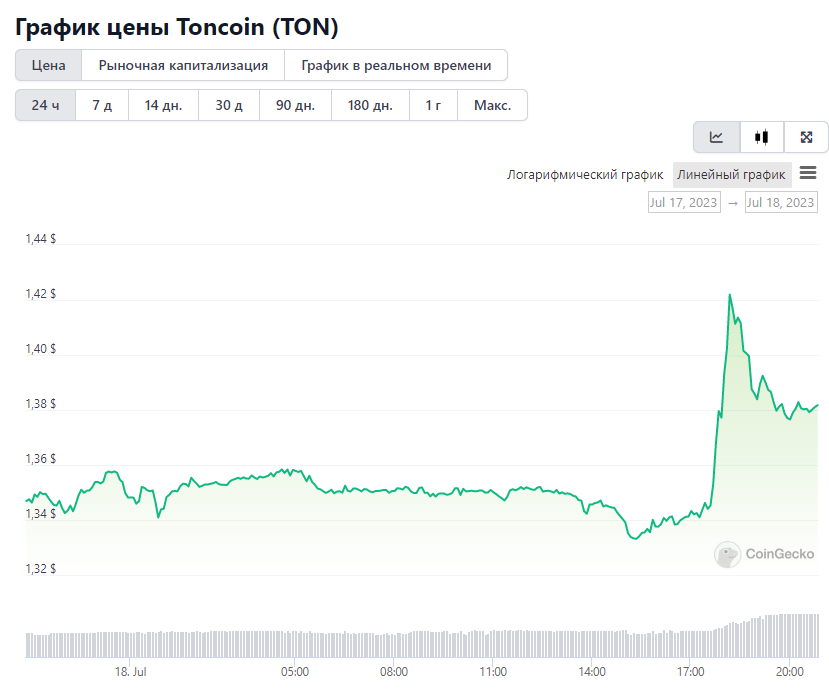Show the 30 д price range
This screenshot has height=694, width=829.
(x=229, y=105)
